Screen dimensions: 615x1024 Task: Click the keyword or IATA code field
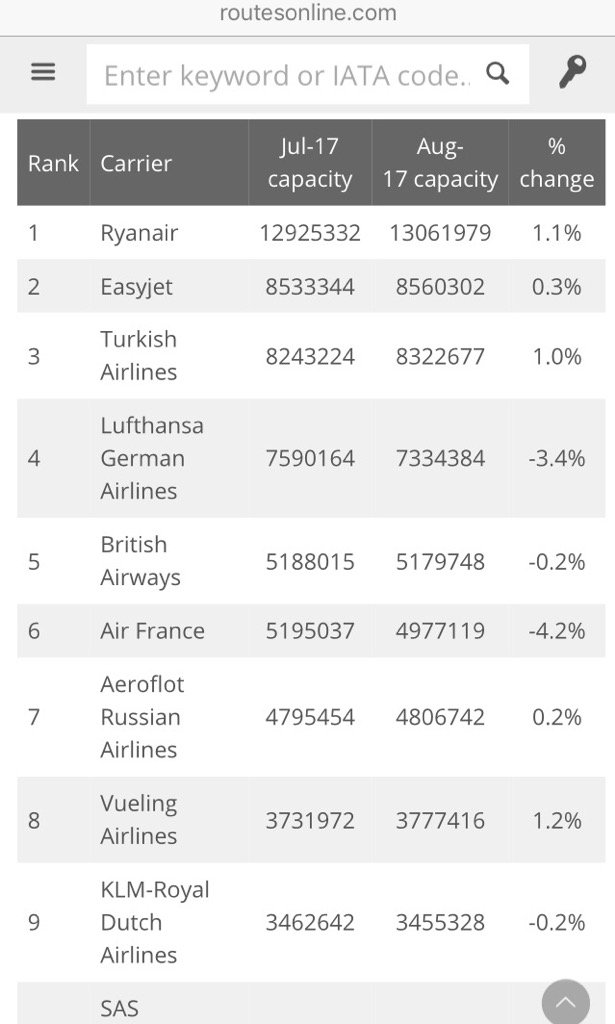pos(287,75)
